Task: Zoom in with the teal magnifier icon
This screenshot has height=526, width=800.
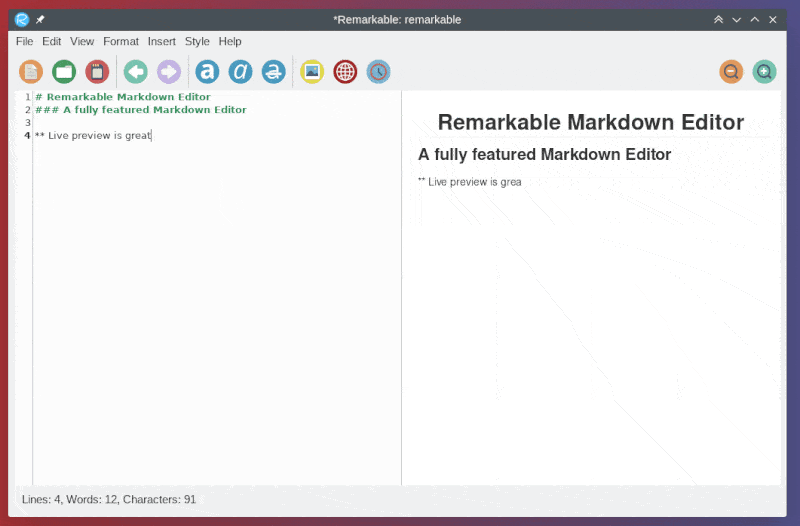Action: click(x=764, y=71)
